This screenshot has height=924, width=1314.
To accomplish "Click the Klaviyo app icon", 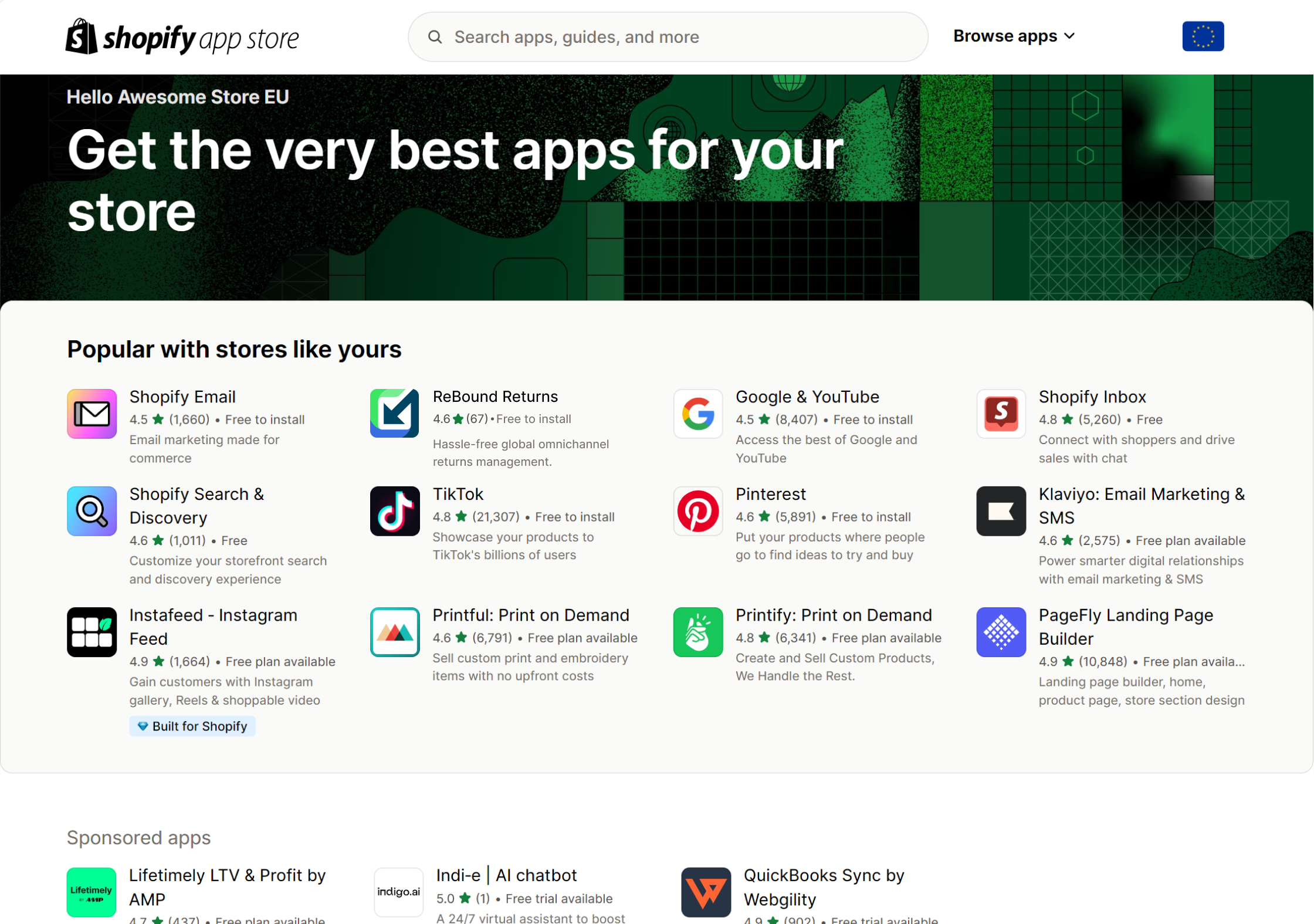I will [x=1001, y=511].
